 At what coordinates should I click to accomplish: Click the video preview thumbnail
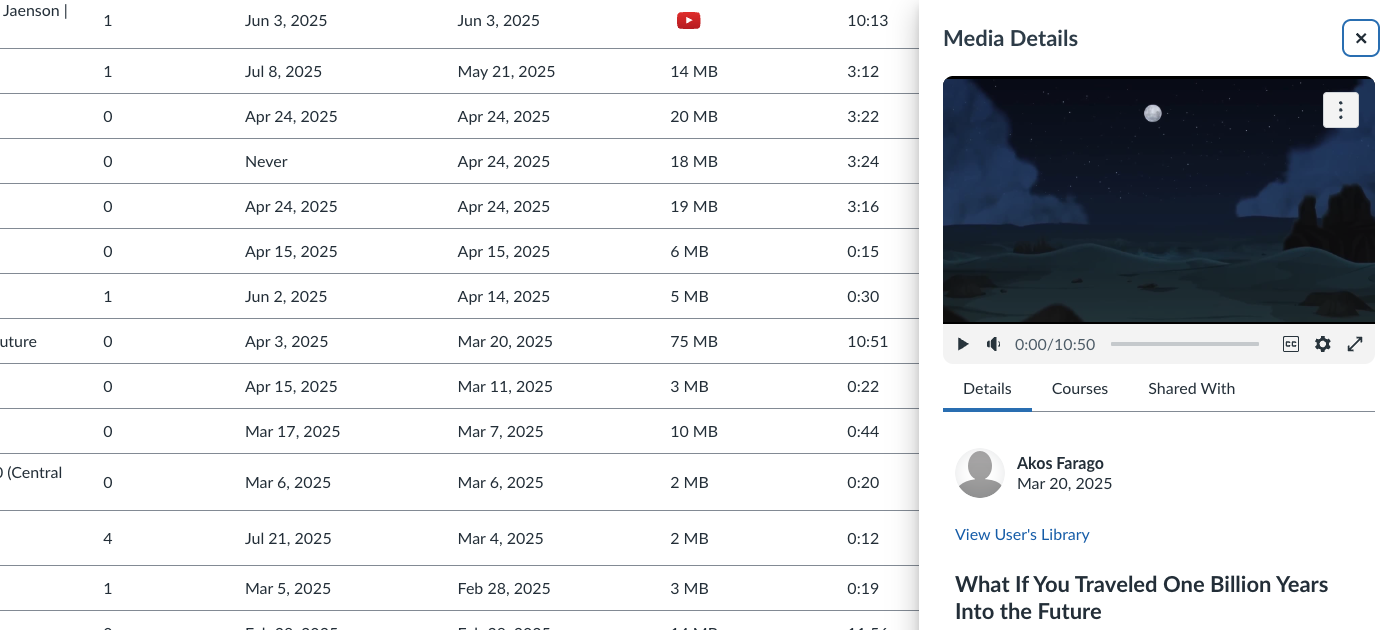1158,200
